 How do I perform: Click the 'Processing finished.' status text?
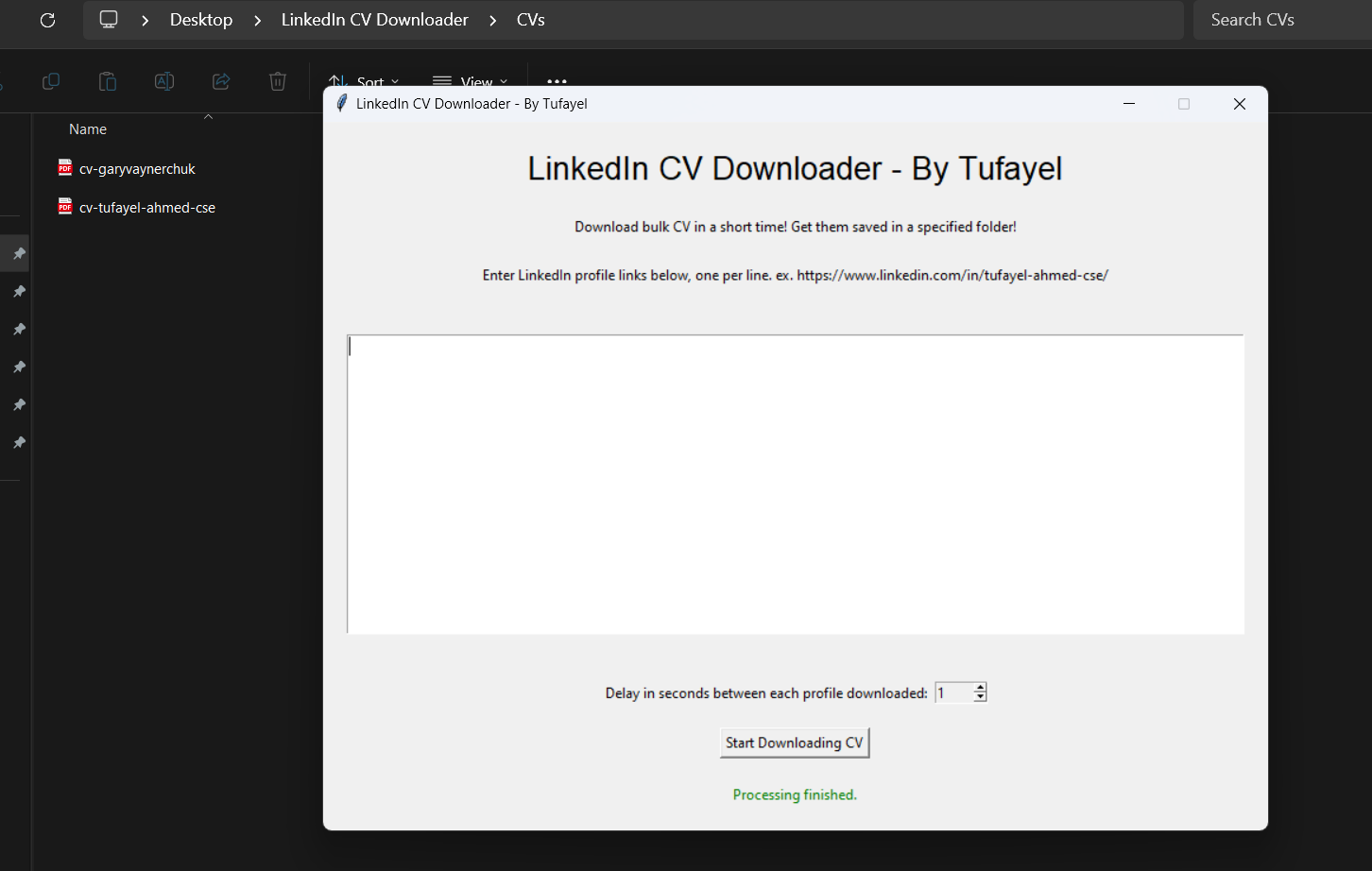pyautogui.click(x=795, y=795)
